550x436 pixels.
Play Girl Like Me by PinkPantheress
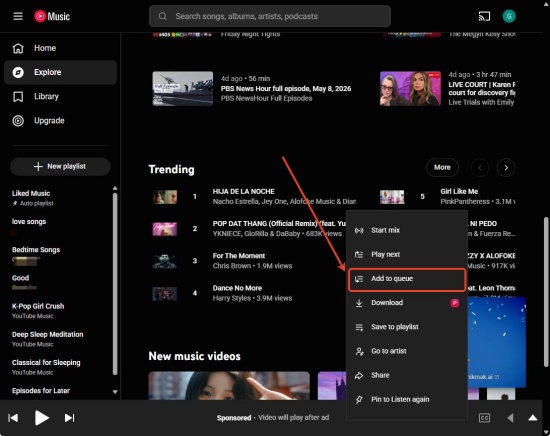point(459,192)
